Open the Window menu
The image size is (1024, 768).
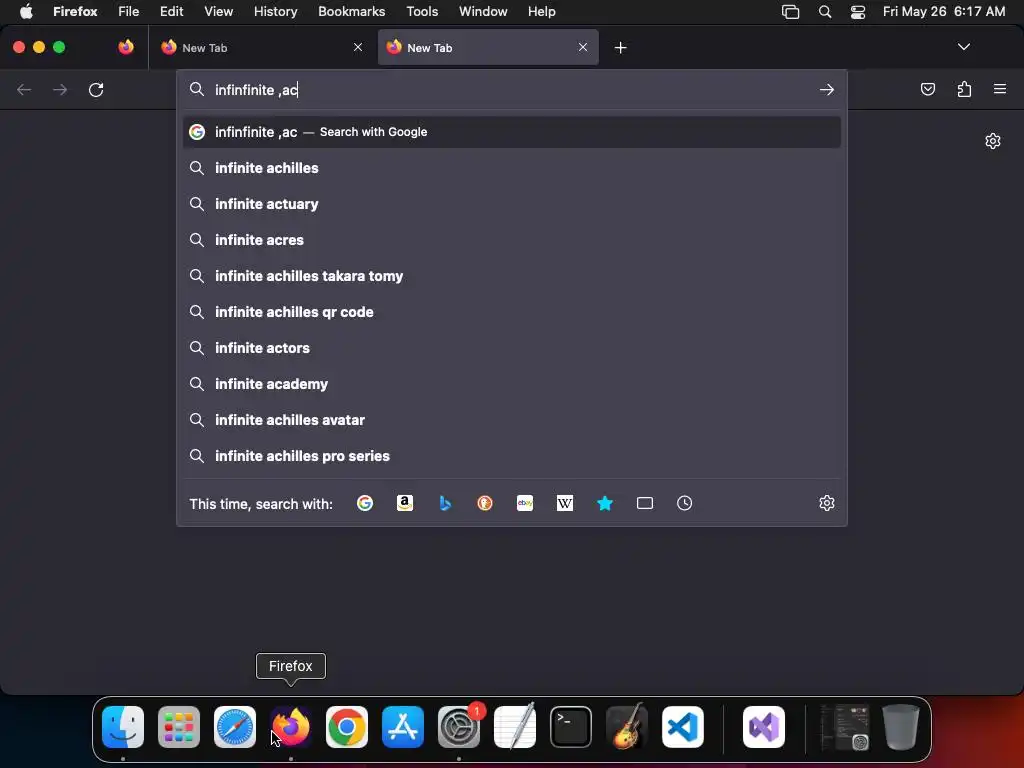(x=483, y=12)
